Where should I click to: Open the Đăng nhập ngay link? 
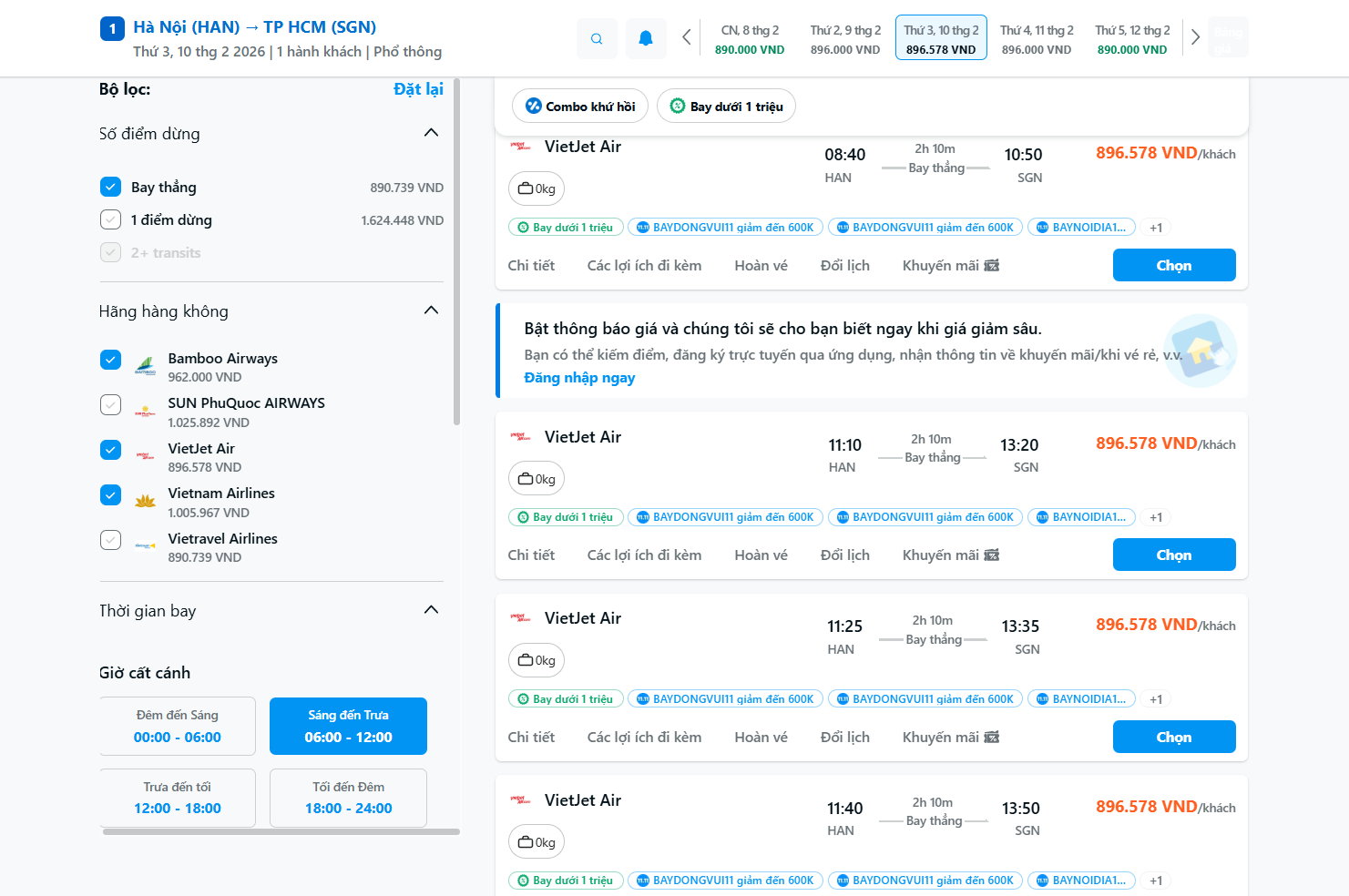tap(579, 378)
